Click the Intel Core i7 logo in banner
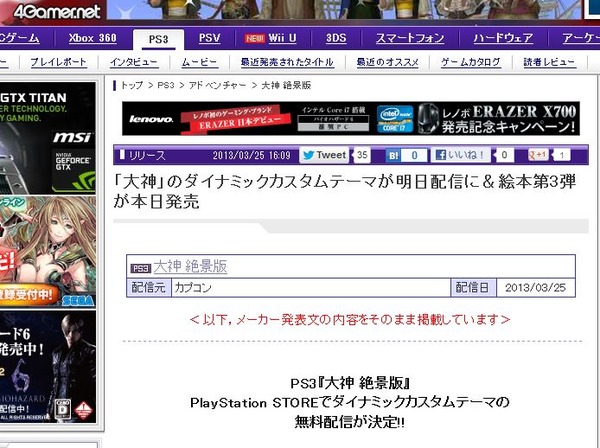 (x=395, y=119)
